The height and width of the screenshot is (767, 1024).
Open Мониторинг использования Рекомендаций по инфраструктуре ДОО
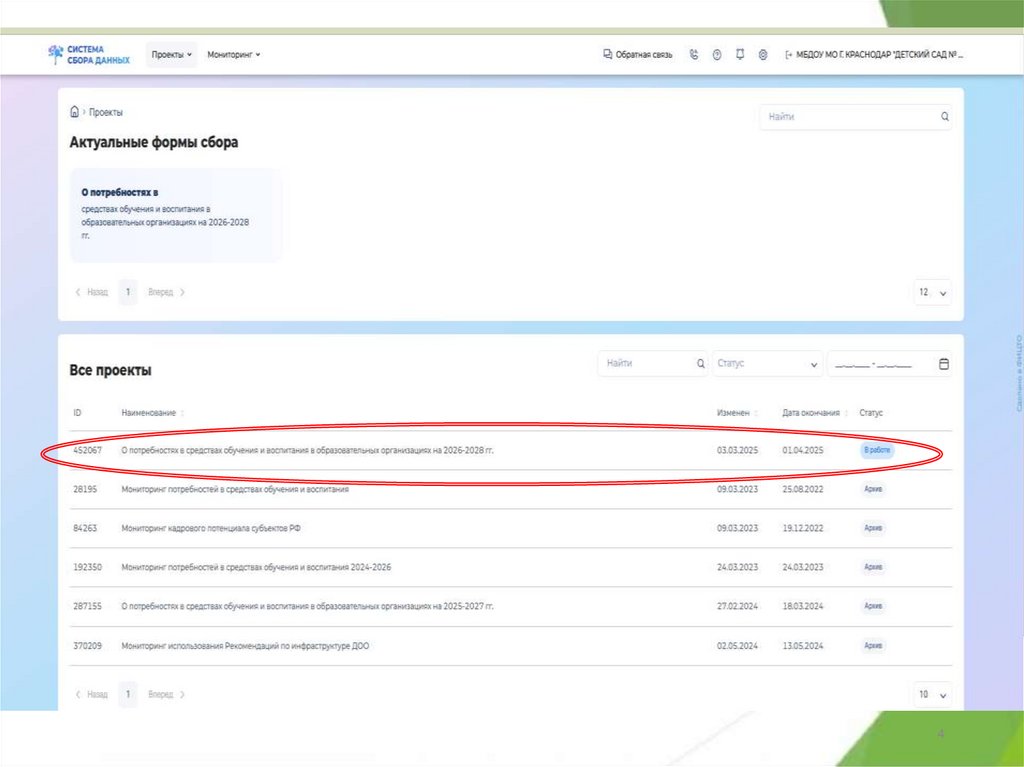(x=511, y=646)
